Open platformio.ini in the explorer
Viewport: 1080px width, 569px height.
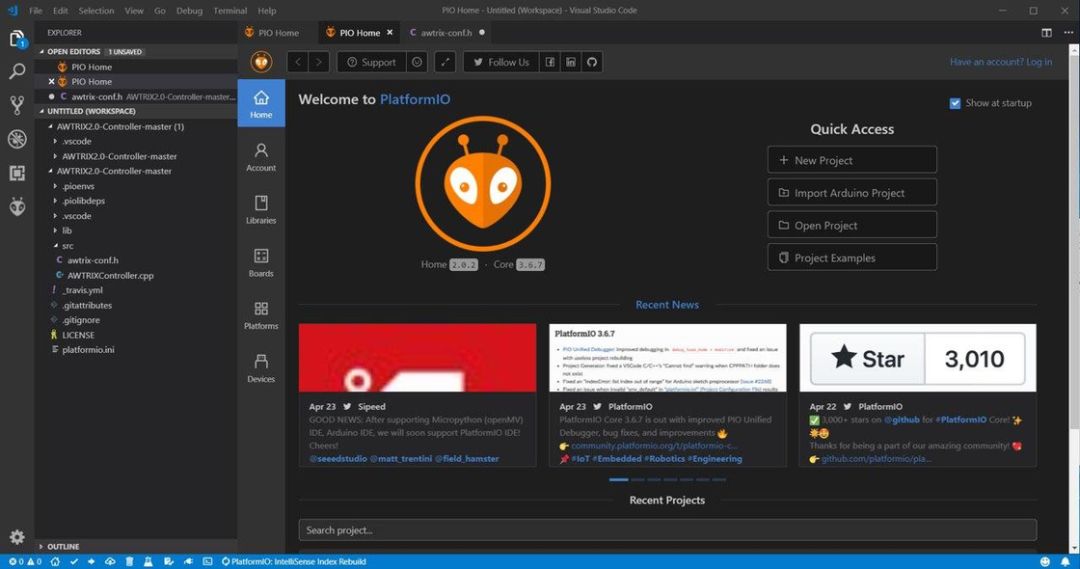136,350
